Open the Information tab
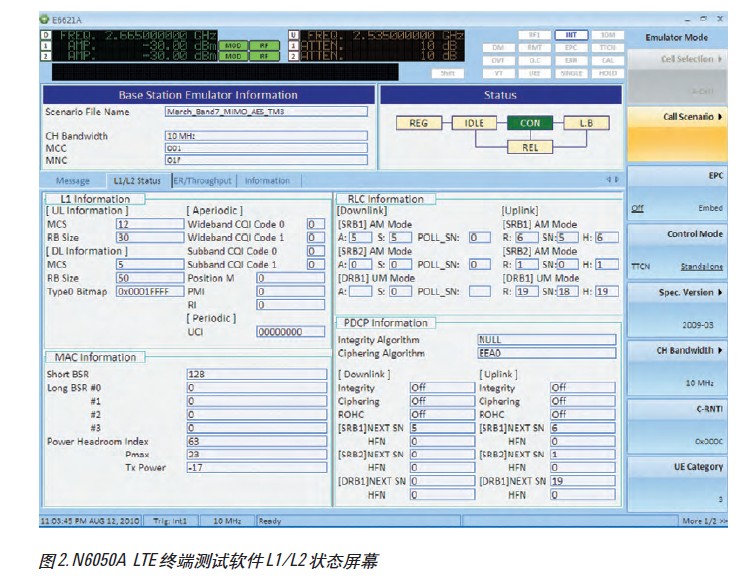 click(267, 181)
